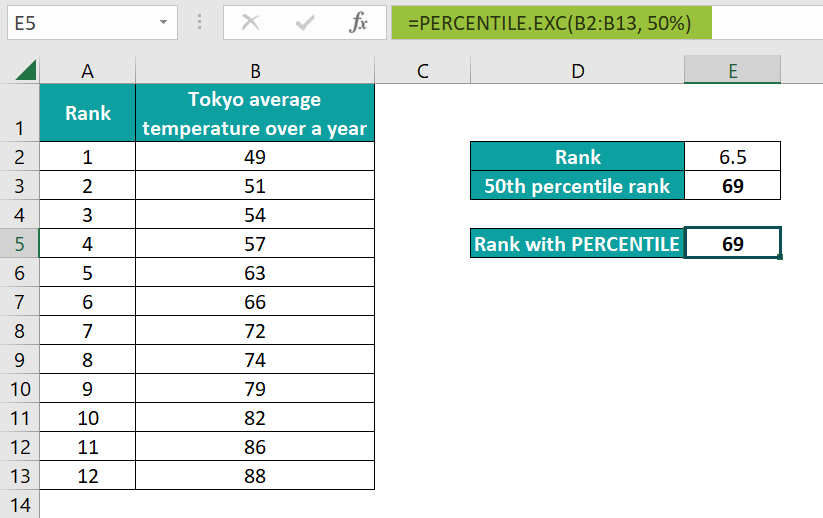Click the 50th percentile rank label cell

(x=577, y=185)
